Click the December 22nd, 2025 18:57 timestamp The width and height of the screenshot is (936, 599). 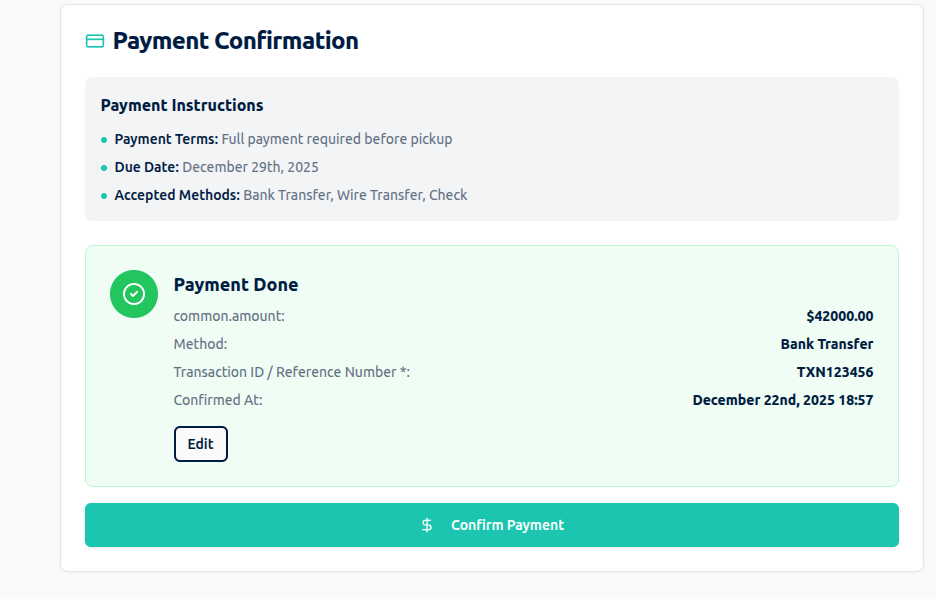point(783,400)
